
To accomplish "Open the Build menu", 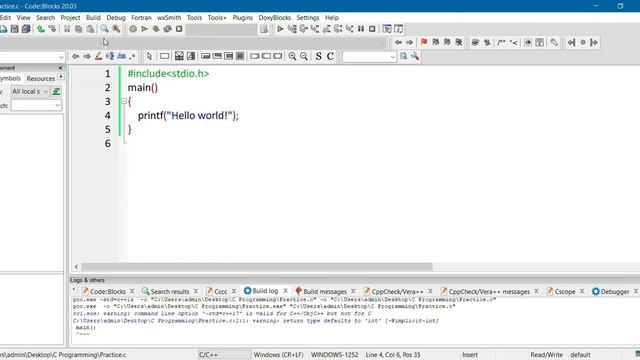I will (x=93, y=18).
